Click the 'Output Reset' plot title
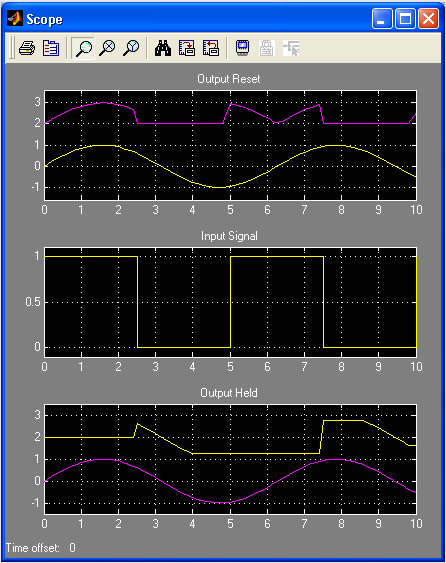 (x=229, y=79)
